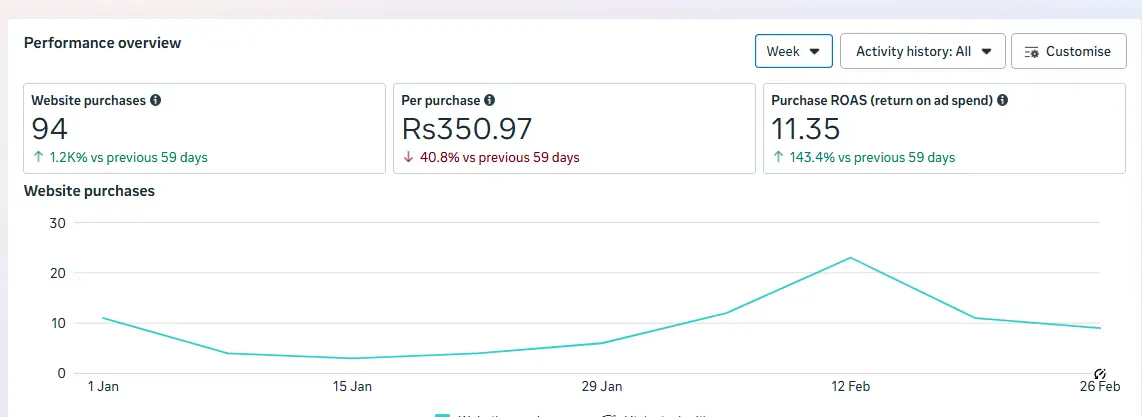Open the Activity history: All dropdown
This screenshot has width=1142, height=417.
point(923,52)
